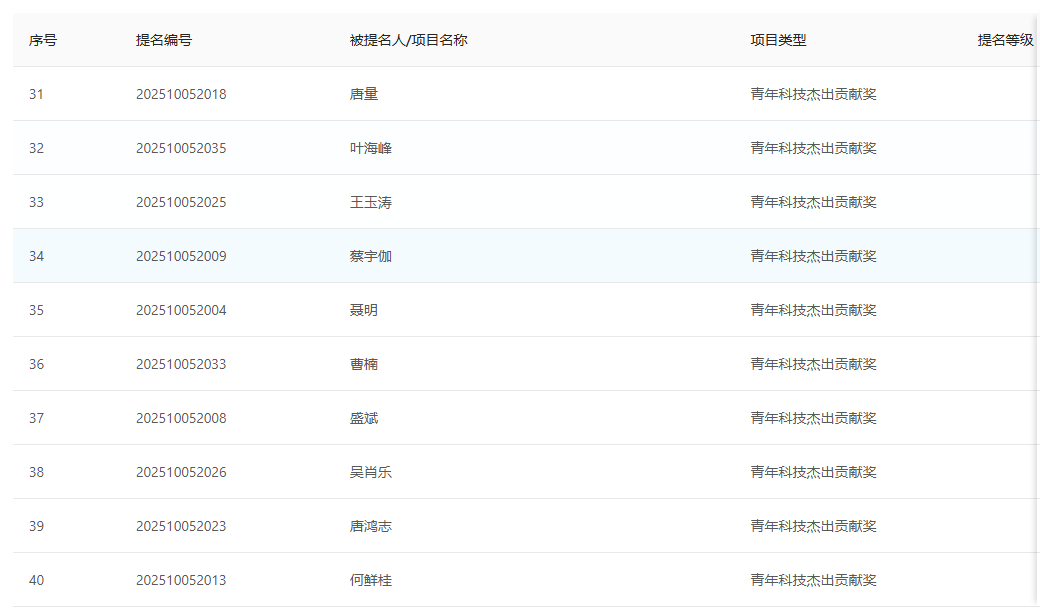Screen dimensions: 1040x616
Task: Choose nominee 盛斌 in the list
Action: (x=364, y=418)
